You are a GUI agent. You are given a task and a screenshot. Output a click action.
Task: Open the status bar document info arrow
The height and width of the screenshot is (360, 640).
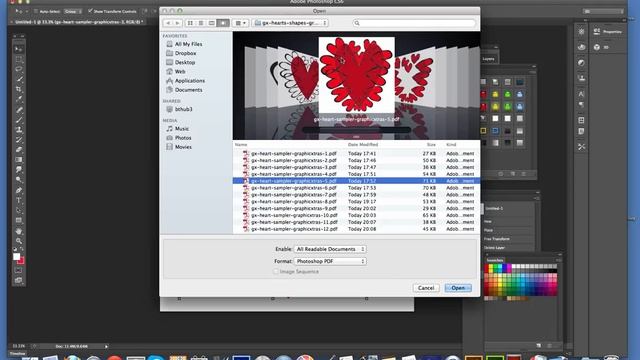[107, 347]
